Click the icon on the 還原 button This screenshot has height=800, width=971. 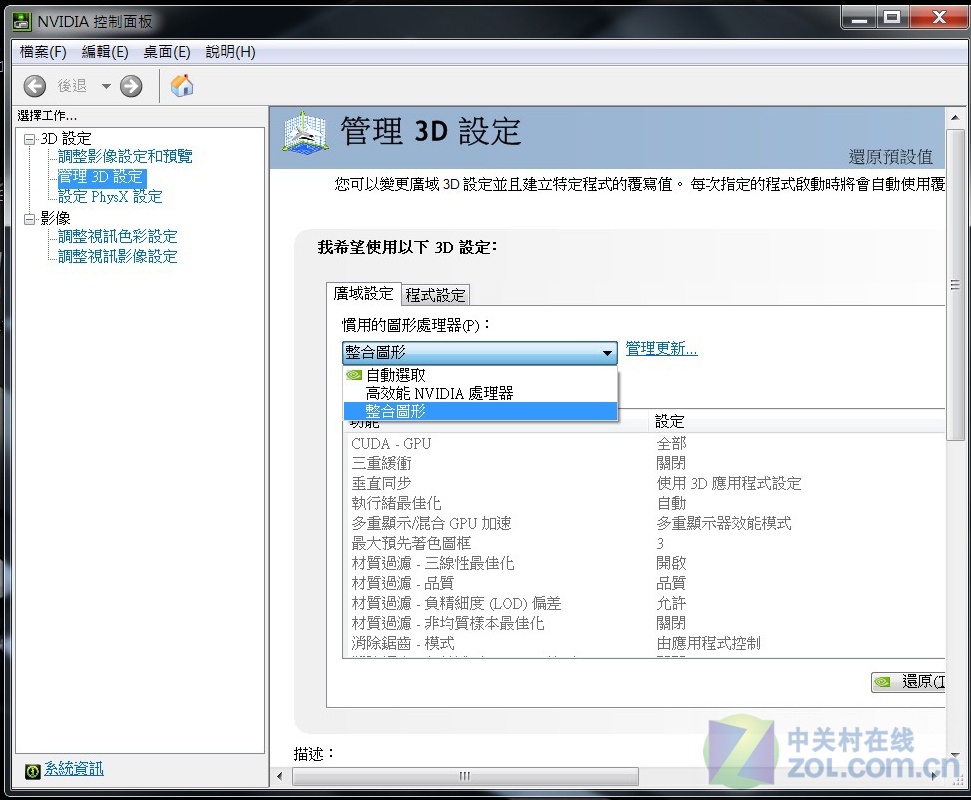pos(884,682)
